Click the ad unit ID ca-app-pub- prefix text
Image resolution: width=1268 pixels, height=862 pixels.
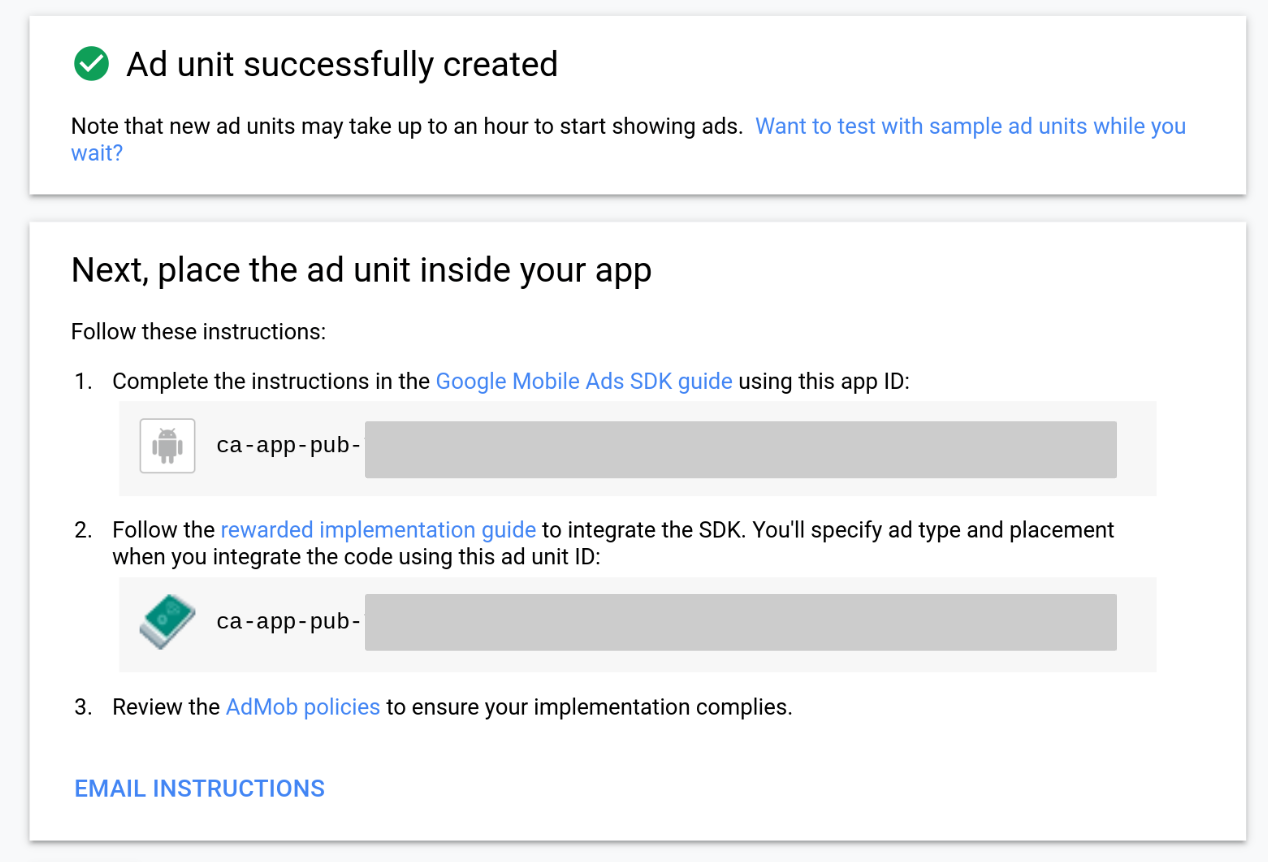[288, 622]
